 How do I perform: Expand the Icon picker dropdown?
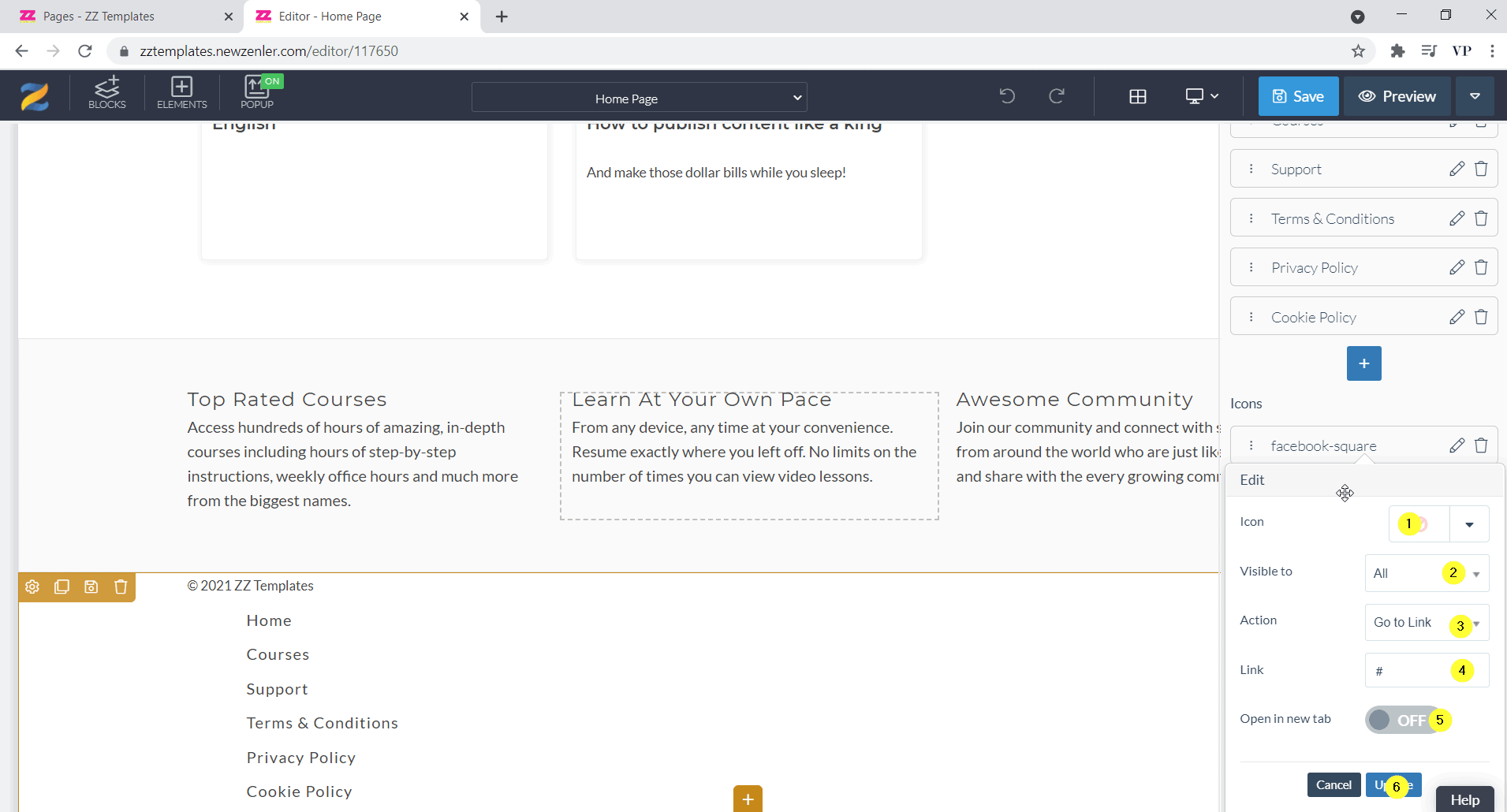[x=1468, y=524]
